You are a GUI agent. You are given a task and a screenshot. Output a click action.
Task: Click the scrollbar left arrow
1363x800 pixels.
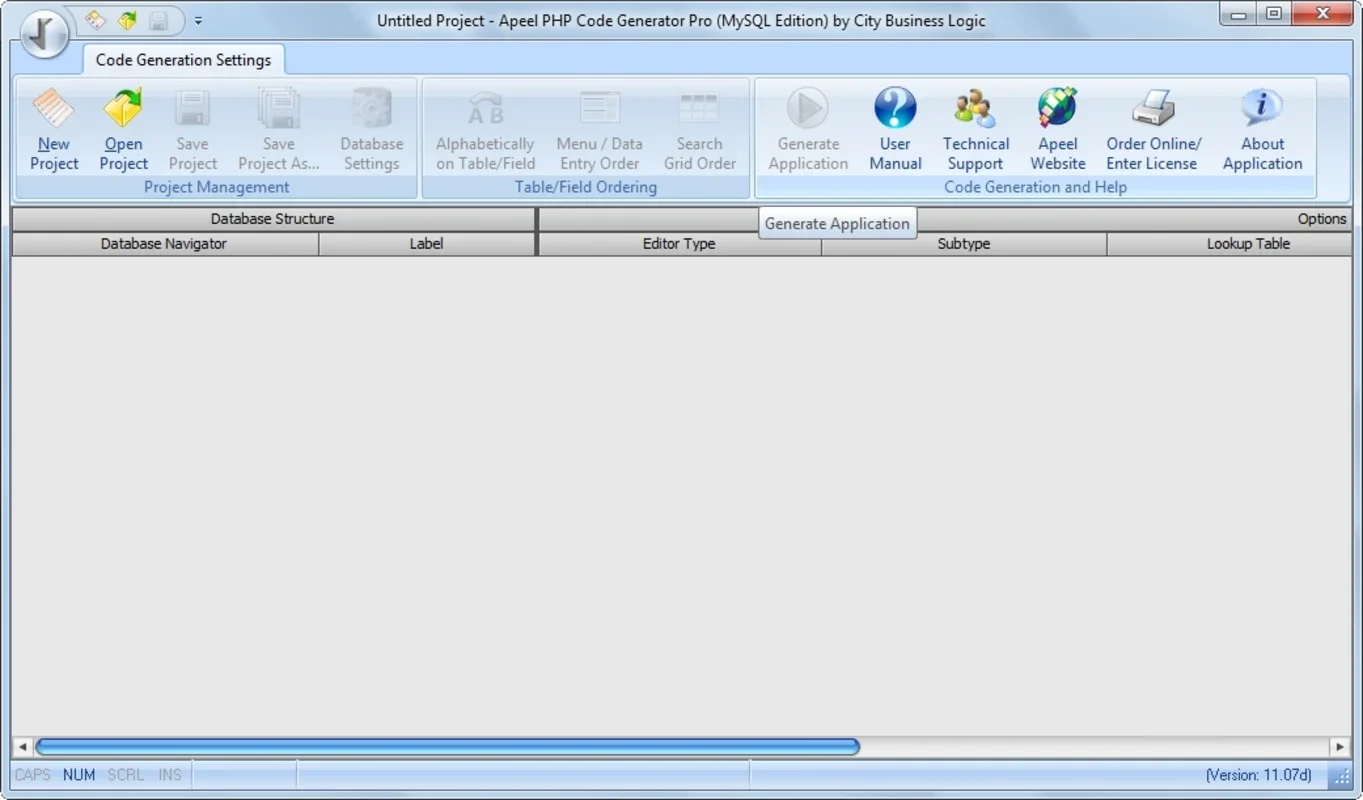coord(22,747)
